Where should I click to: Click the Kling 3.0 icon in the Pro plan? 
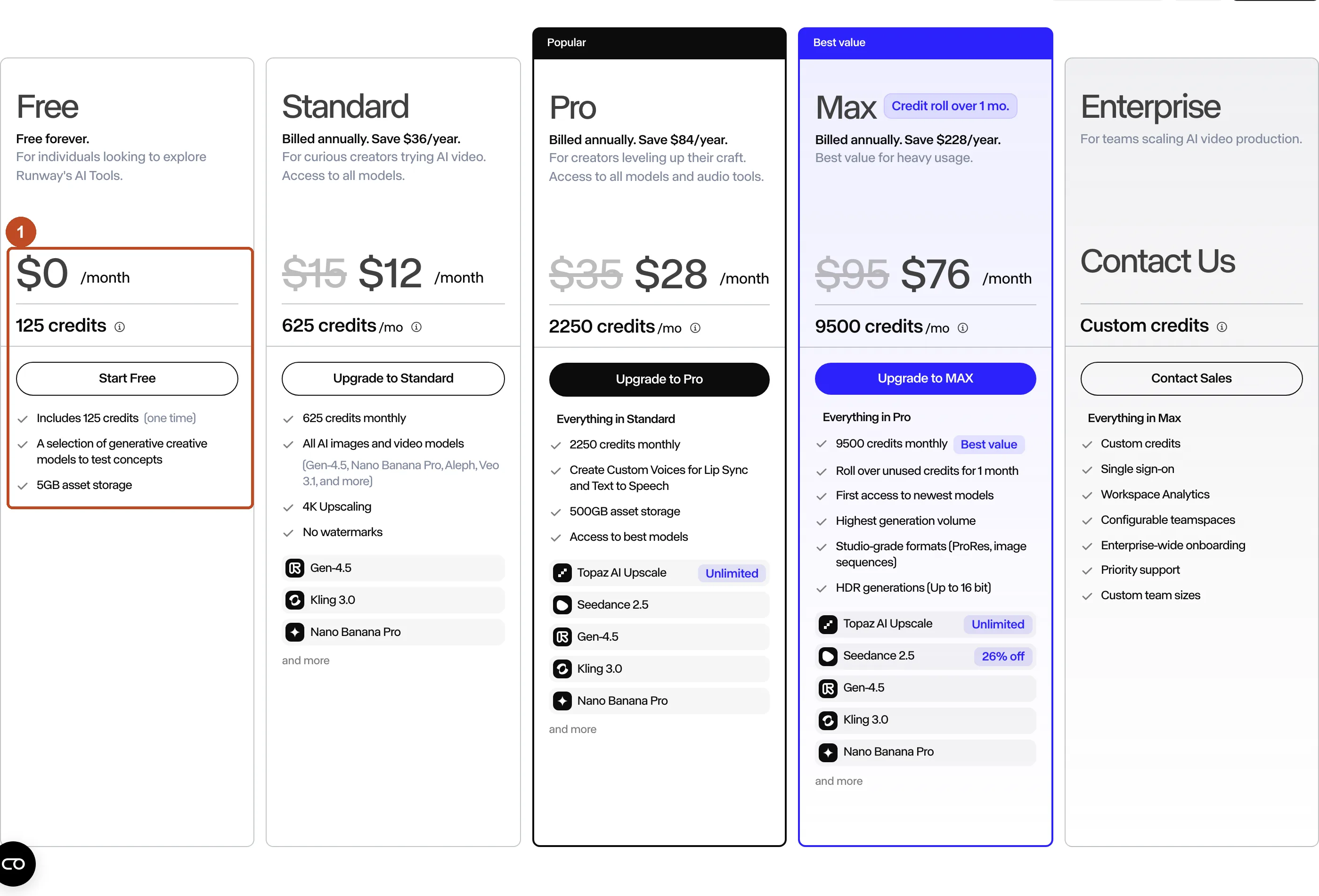pos(562,669)
